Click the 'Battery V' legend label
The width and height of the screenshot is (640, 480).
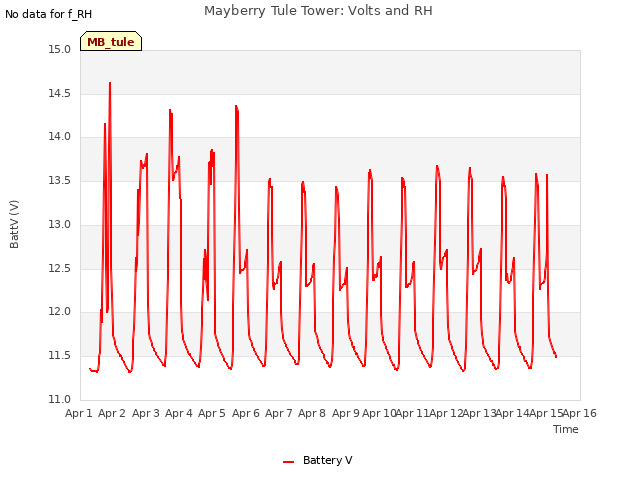(327, 460)
